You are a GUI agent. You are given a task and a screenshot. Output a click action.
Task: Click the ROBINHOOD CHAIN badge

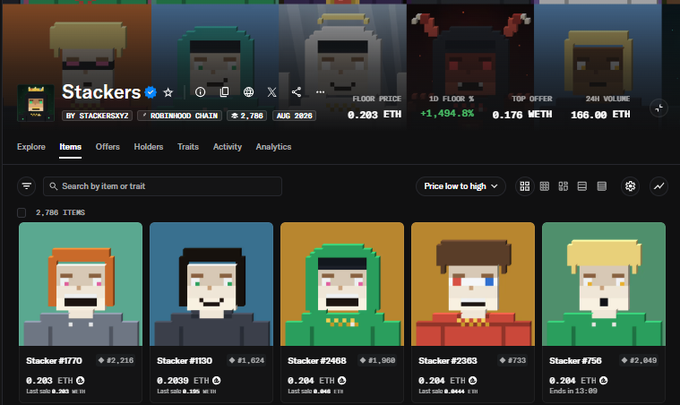pyautogui.click(x=180, y=116)
